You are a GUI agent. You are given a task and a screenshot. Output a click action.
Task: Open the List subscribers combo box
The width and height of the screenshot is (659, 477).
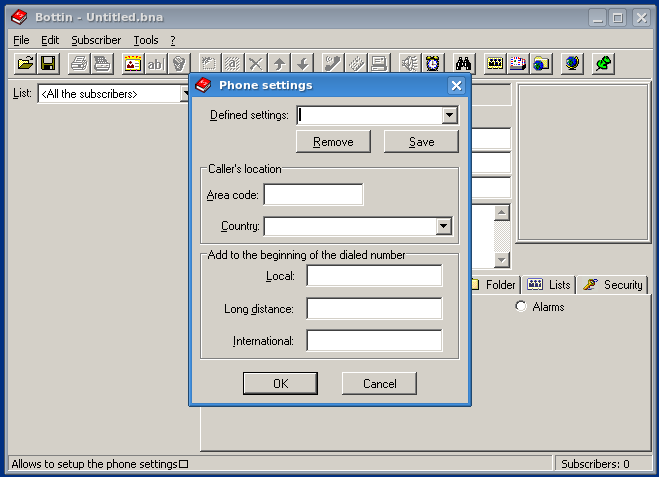click(x=113, y=93)
